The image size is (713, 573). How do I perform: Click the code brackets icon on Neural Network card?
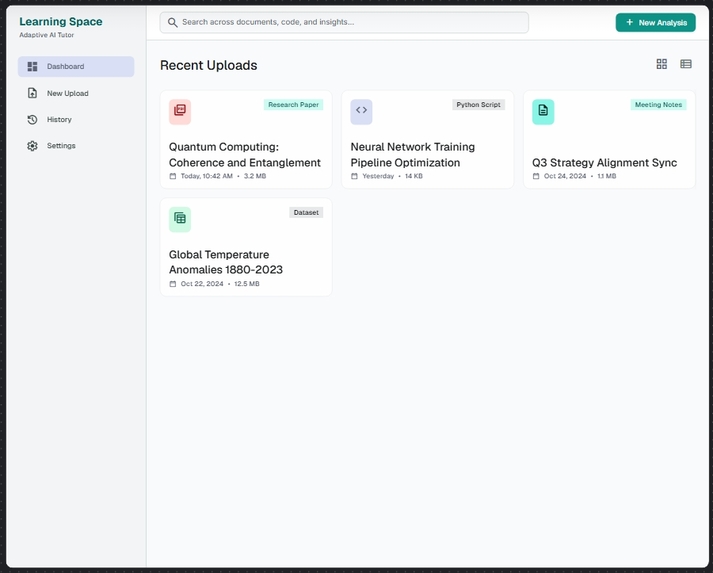coord(362,112)
